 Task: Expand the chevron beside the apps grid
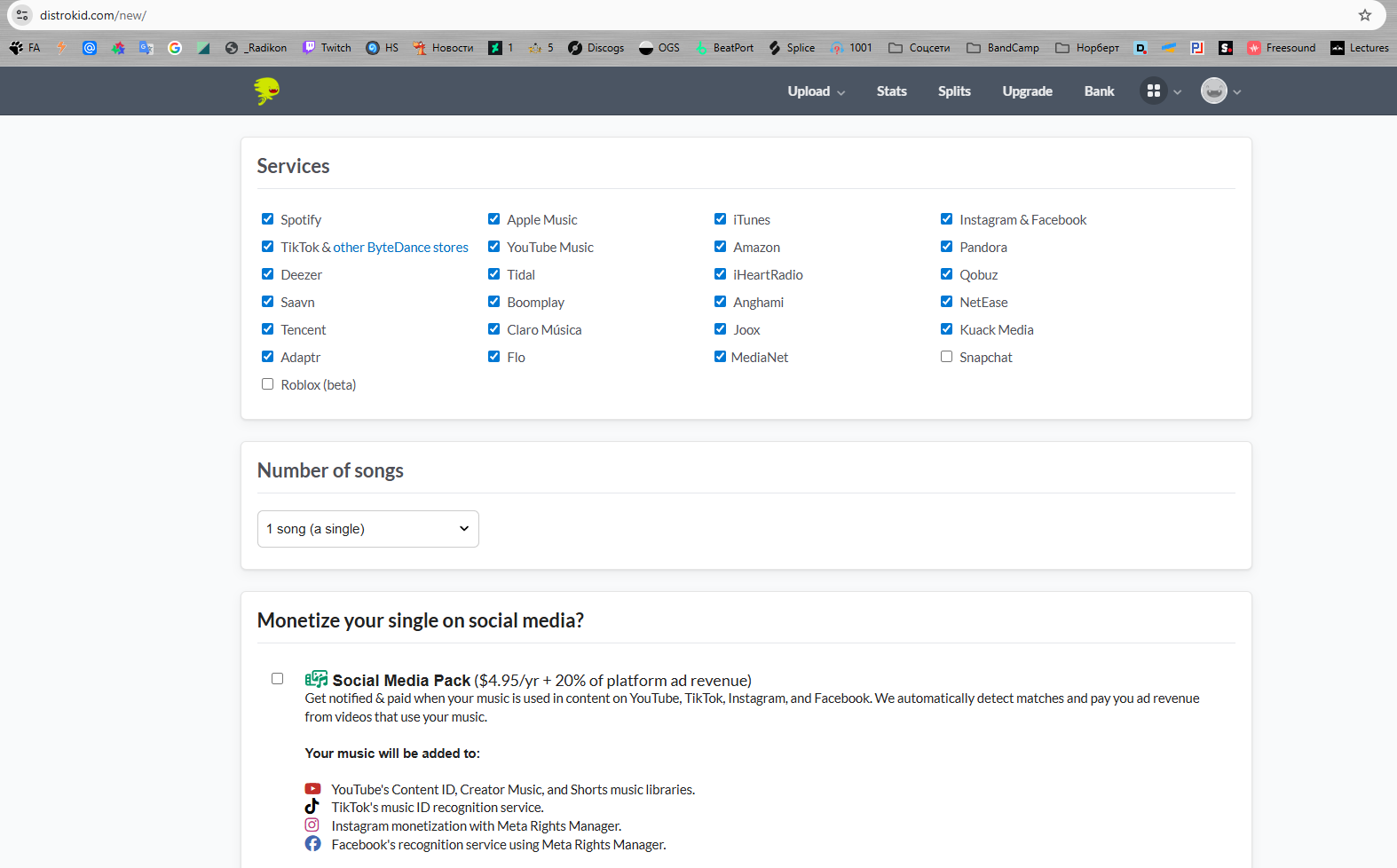coord(1178,92)
